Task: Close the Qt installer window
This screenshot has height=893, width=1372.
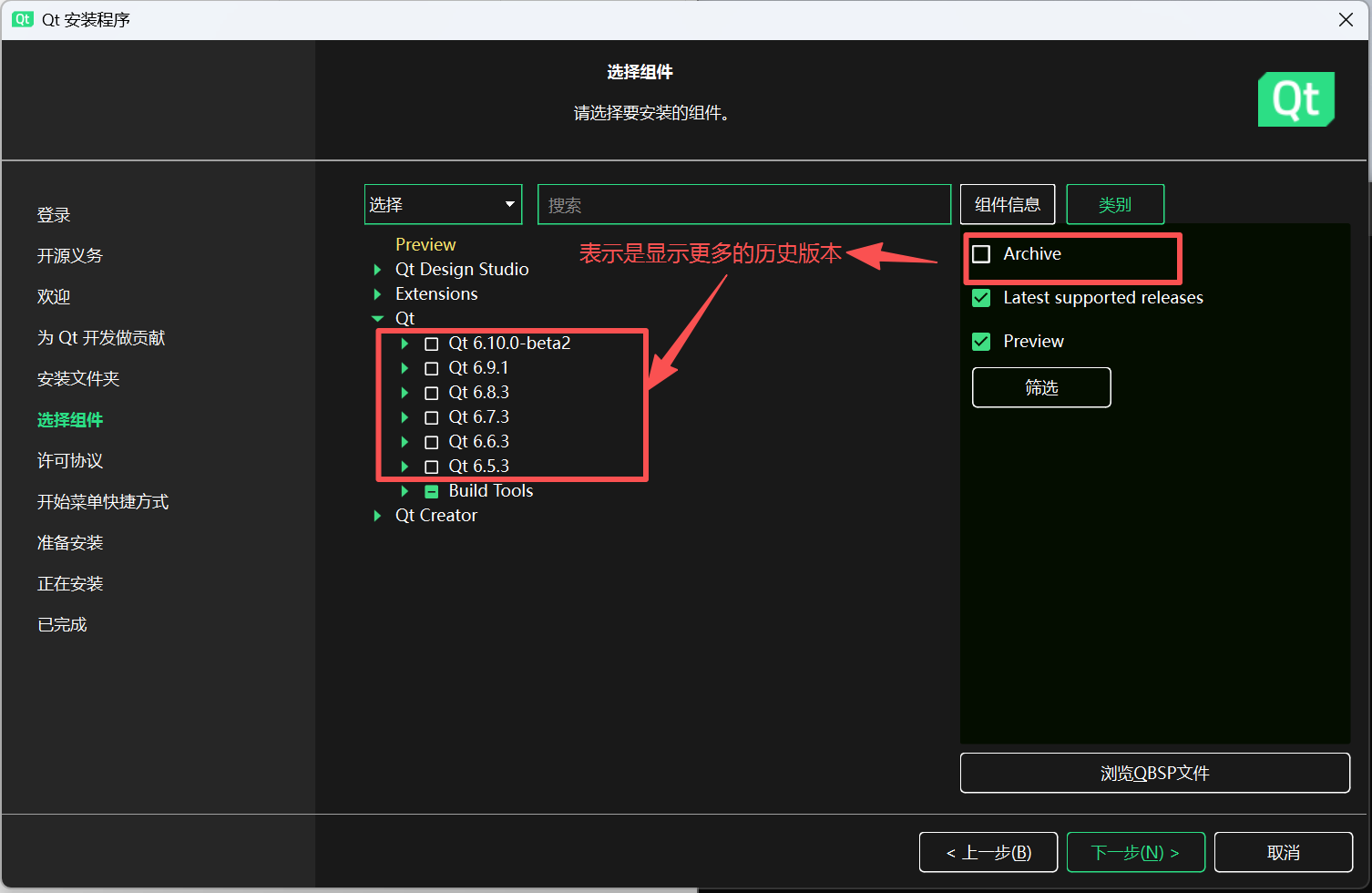Action: (x=1346, y=20)
